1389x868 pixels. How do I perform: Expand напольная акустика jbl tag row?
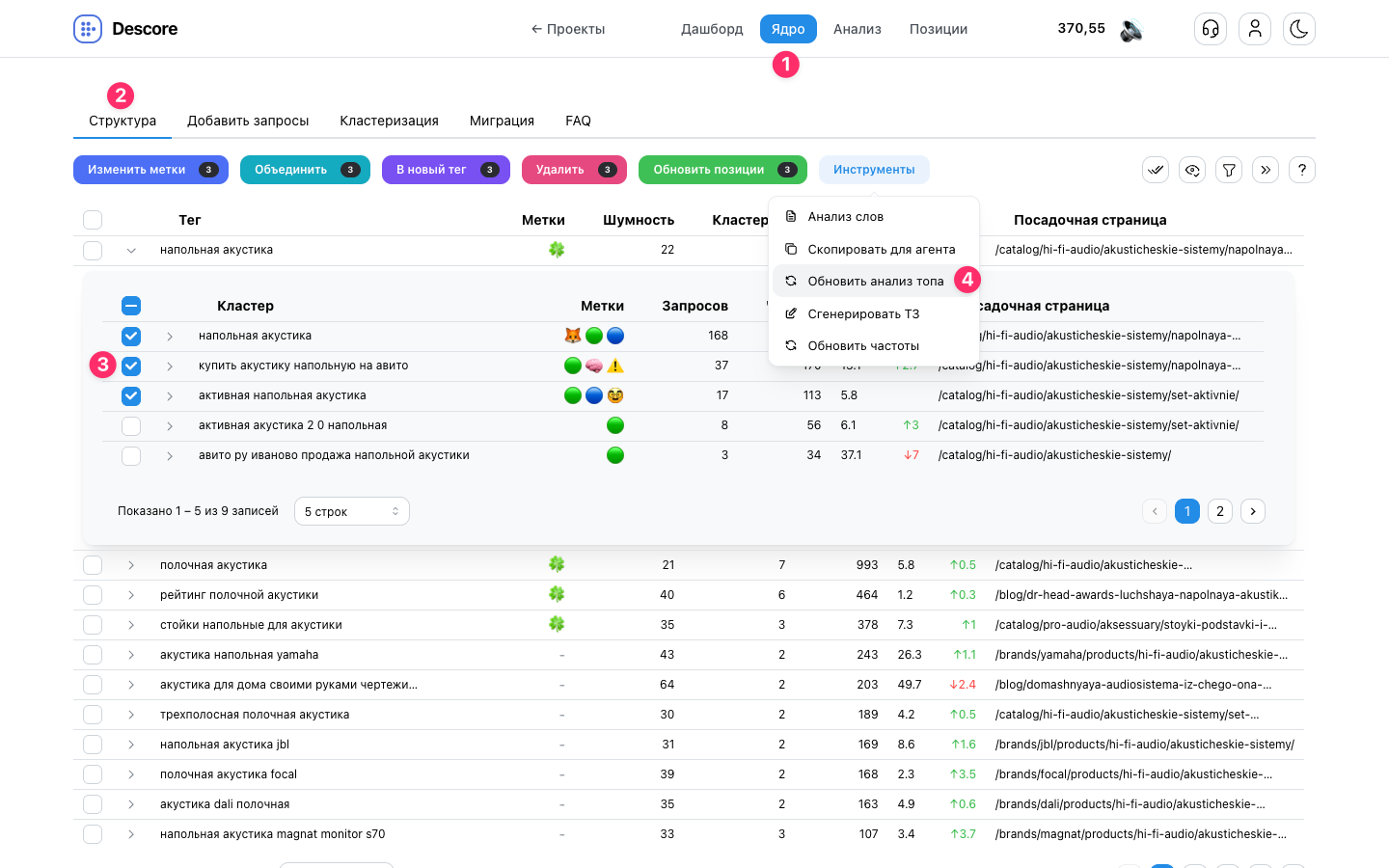131,745
